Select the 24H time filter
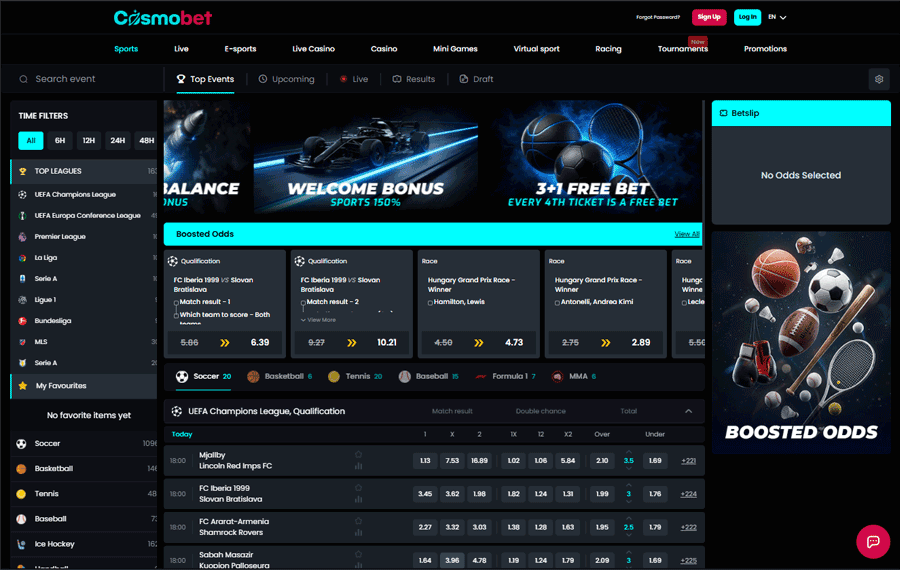 (118, 141)
